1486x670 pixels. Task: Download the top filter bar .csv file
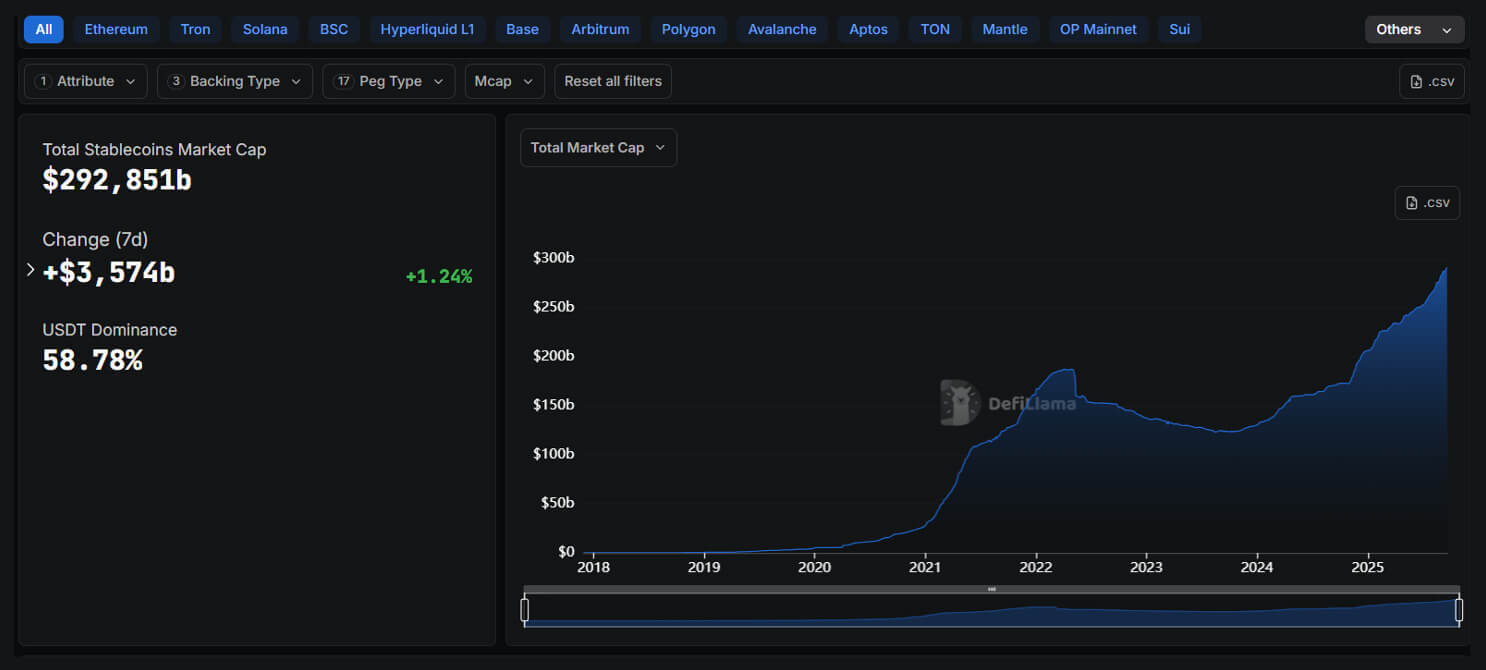point(1431,81)
